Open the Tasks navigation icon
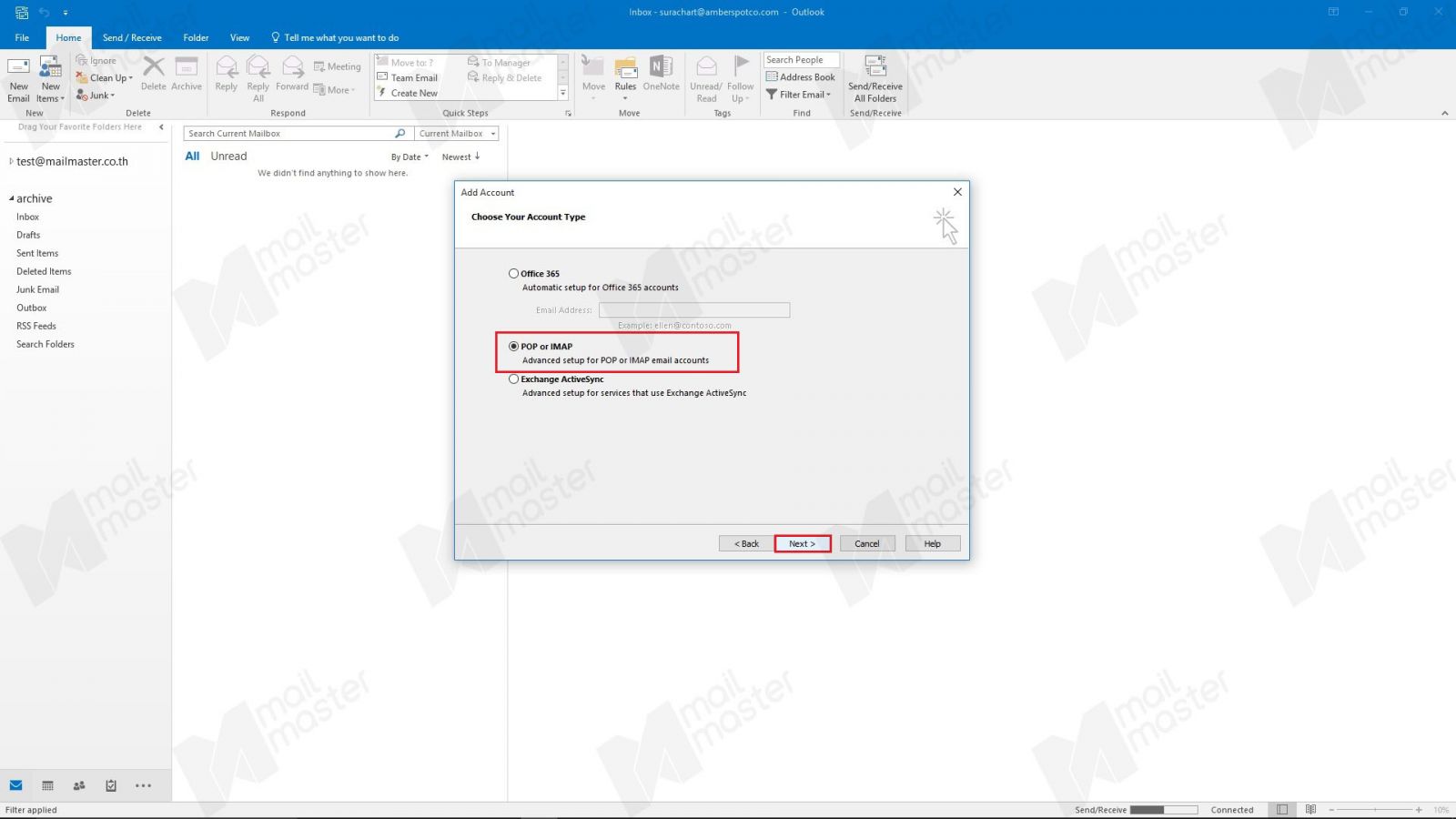This screenshot has width=1456, height=819. 111,785
